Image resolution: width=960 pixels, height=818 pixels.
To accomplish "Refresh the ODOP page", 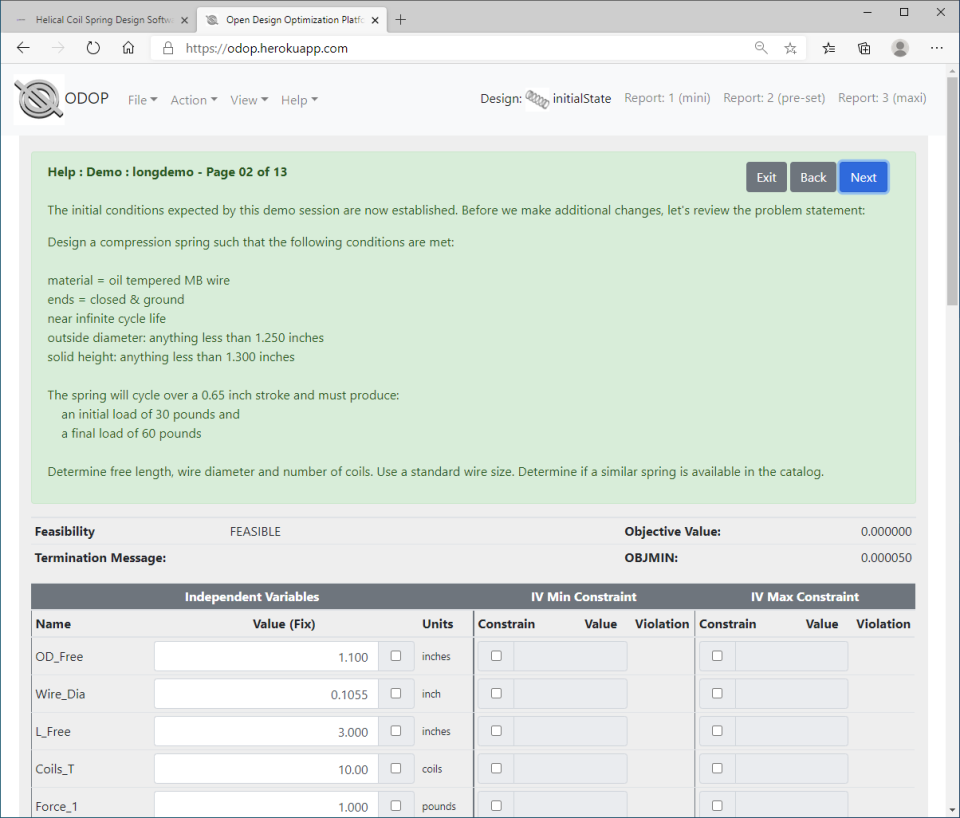I will [x=93, y=47].
